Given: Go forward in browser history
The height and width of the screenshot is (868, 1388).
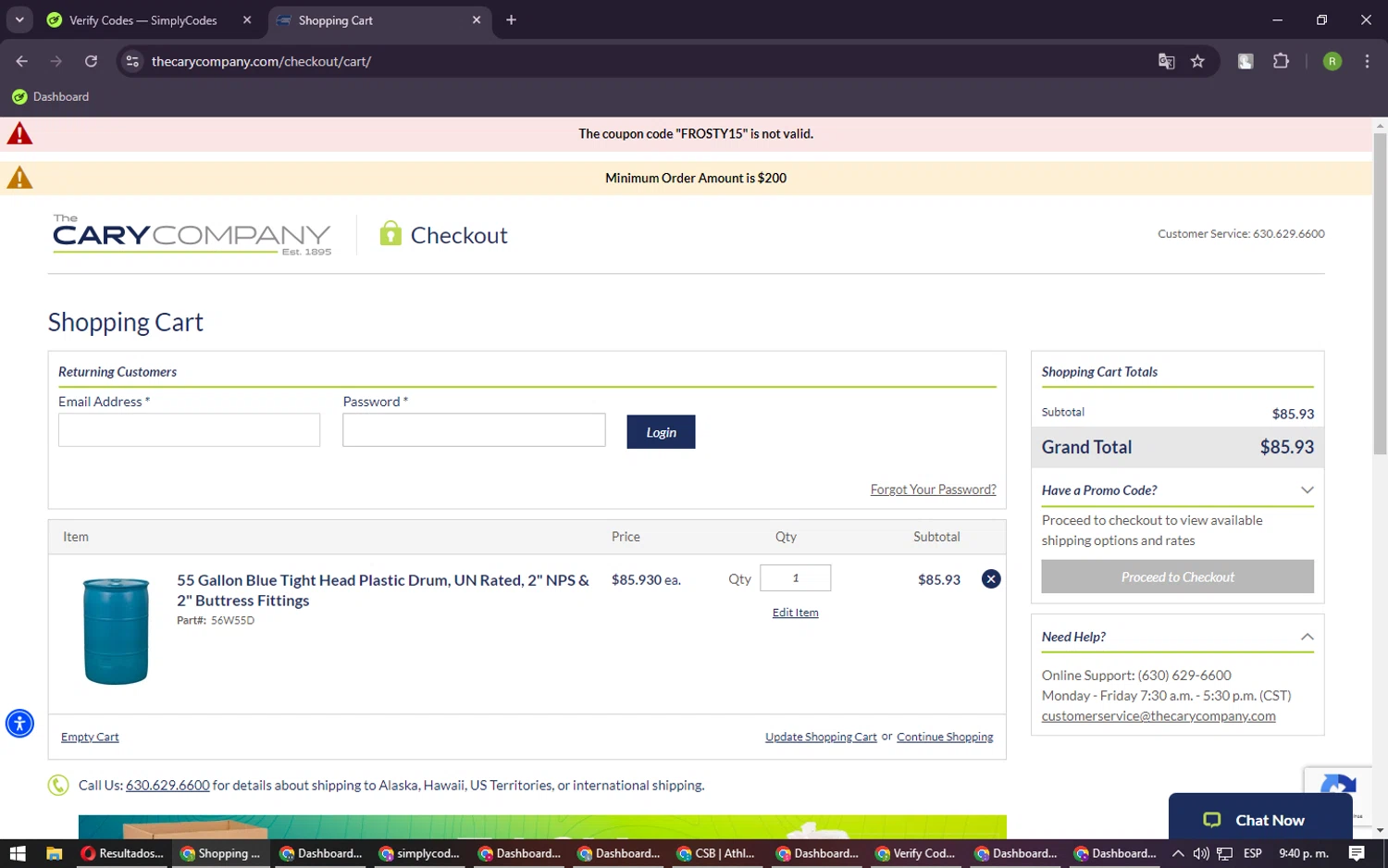Looking at the screenshot, I should pyautogui.click(x=56, y=61).
